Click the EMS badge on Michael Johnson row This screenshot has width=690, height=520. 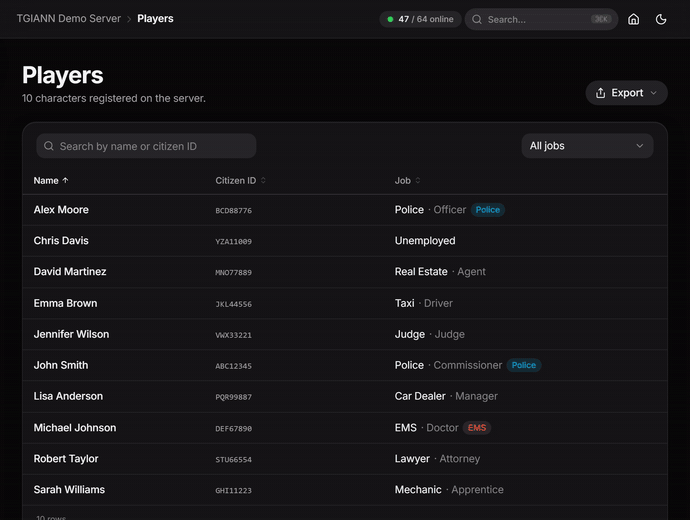[x=477, y=428]
